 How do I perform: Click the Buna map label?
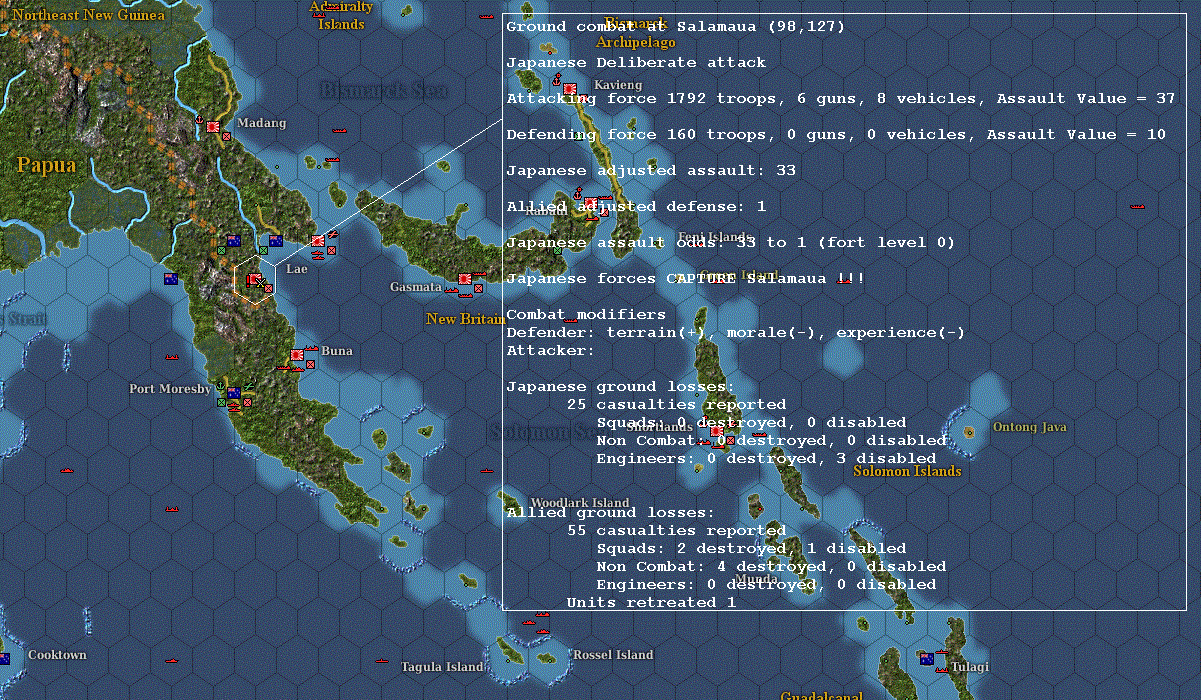(337, 351)
